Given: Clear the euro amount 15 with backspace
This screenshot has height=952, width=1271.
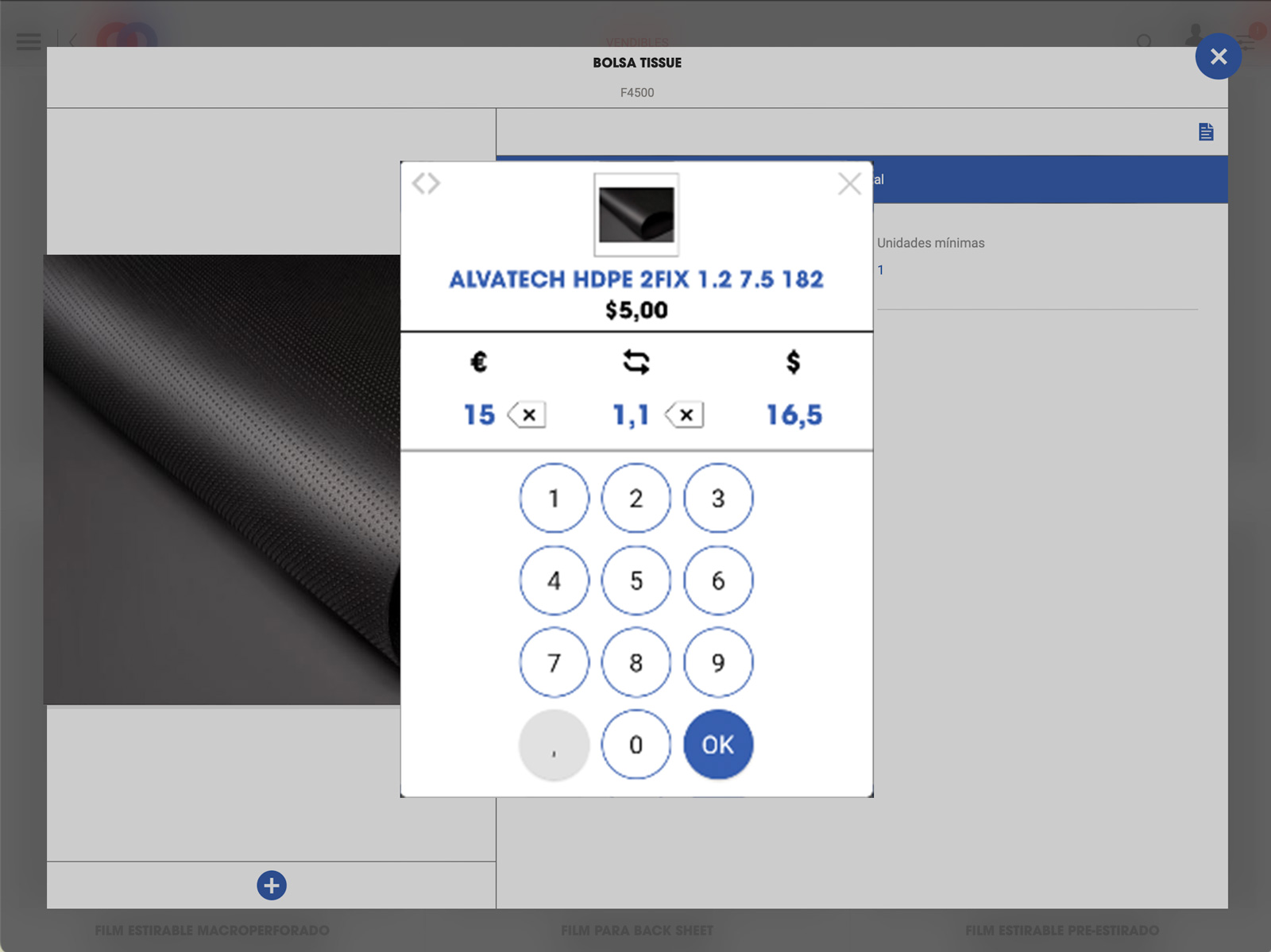Looking at the screenshot, I should pyautogui.click(x=527, y=414).
